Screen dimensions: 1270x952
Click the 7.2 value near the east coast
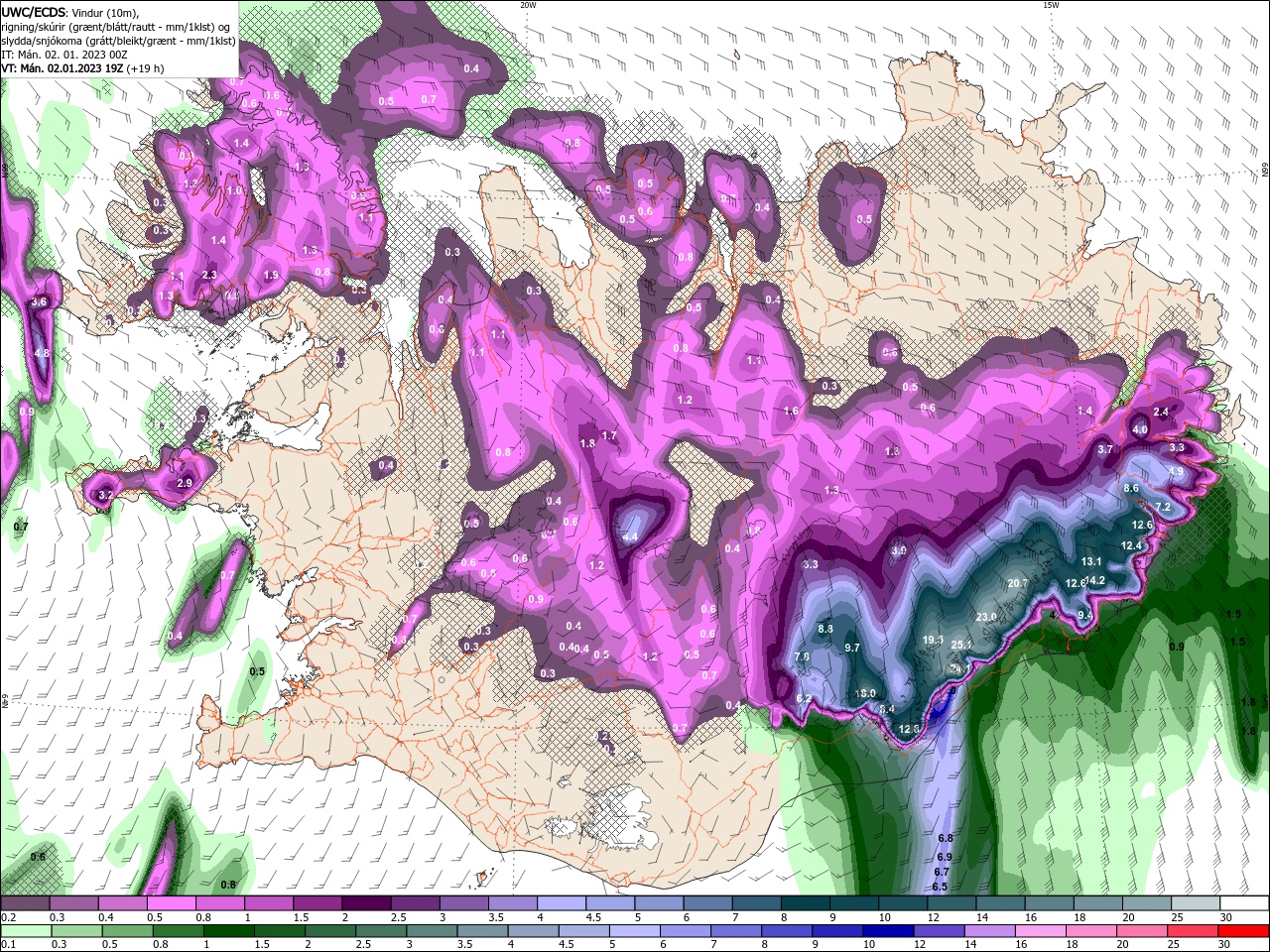(x=1164, y=507)
